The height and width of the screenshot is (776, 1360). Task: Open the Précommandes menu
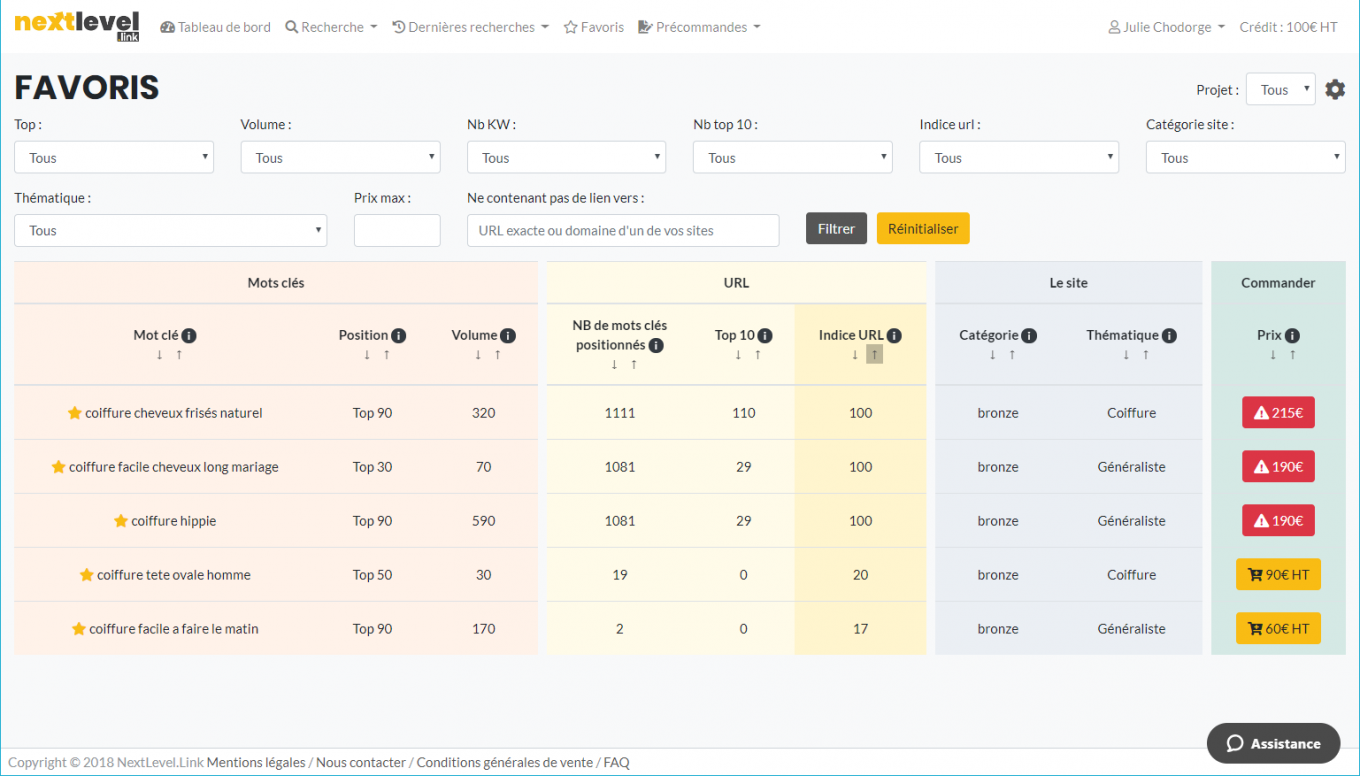(x=699, y=27)
